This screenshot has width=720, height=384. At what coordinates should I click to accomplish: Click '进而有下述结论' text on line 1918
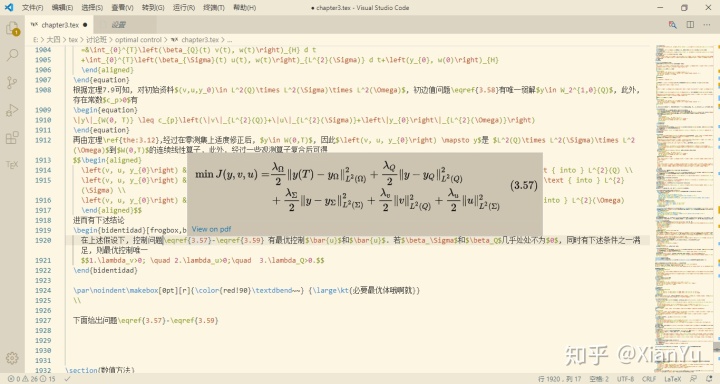pos(98,220)
